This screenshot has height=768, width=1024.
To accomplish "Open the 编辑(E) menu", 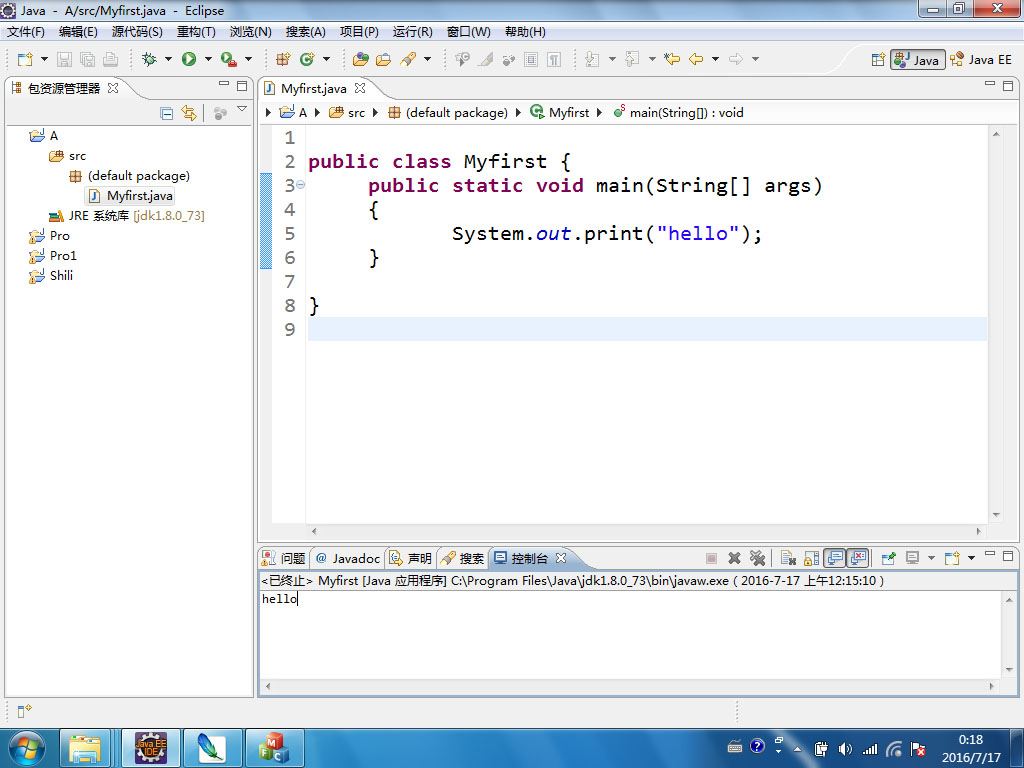I will [78, 31].
